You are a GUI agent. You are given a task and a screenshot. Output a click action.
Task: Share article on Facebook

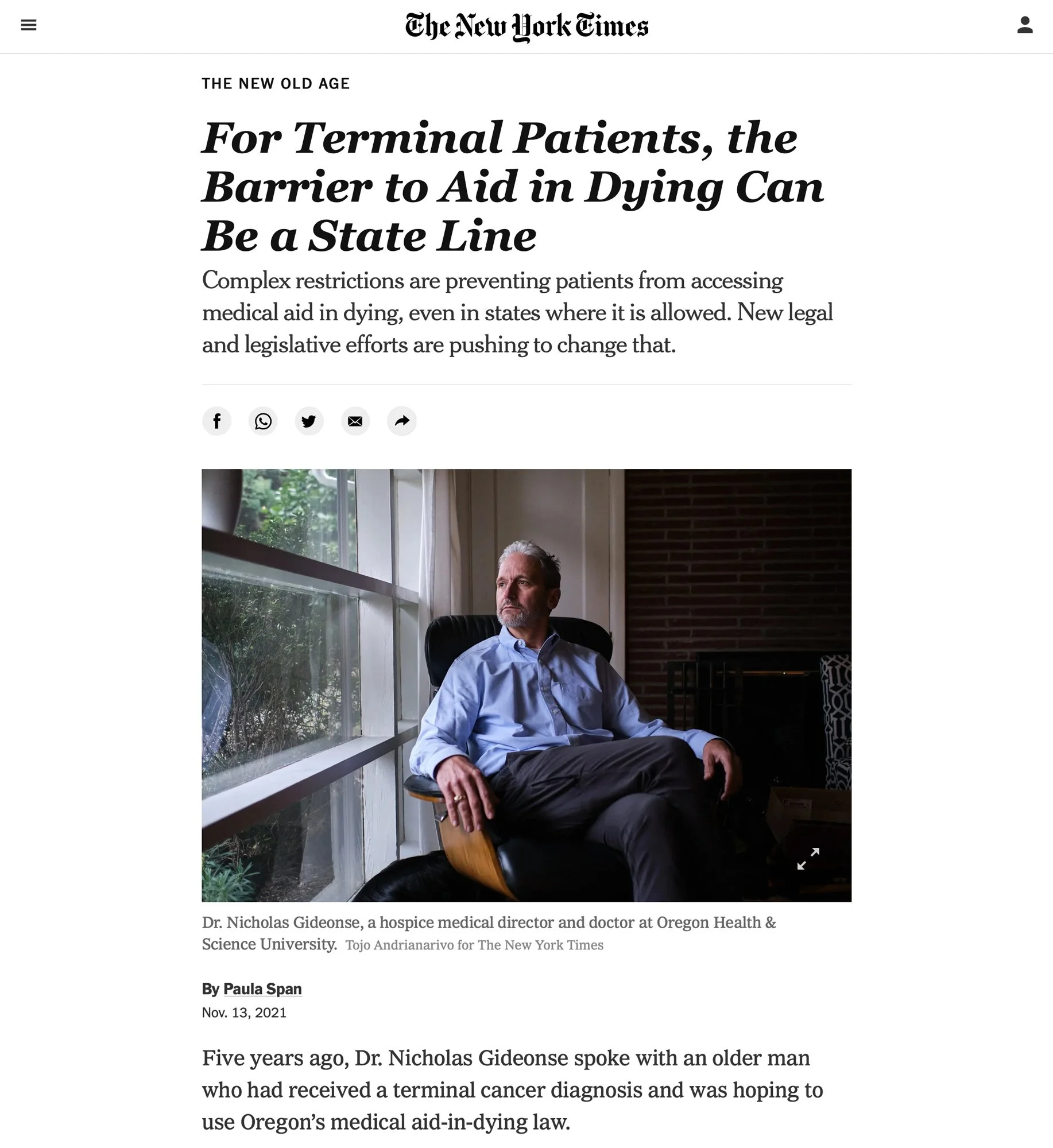point(216,421)
